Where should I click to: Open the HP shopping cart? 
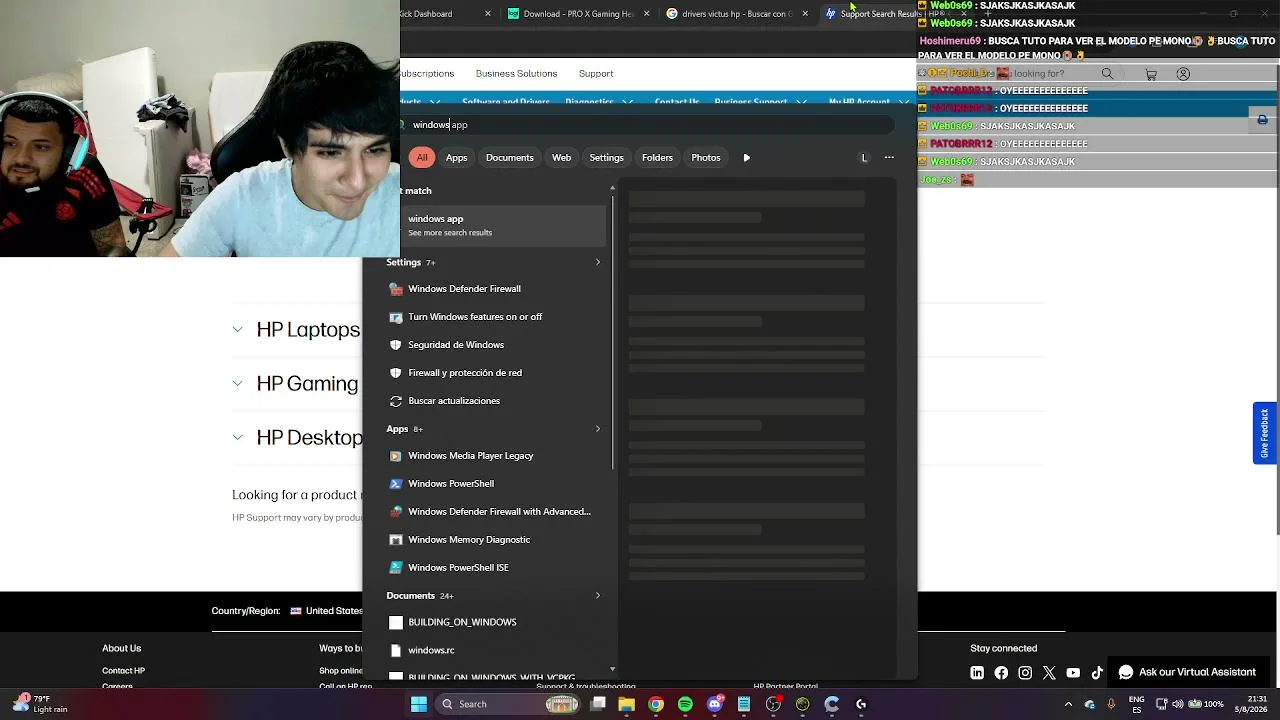[1151, 74]
